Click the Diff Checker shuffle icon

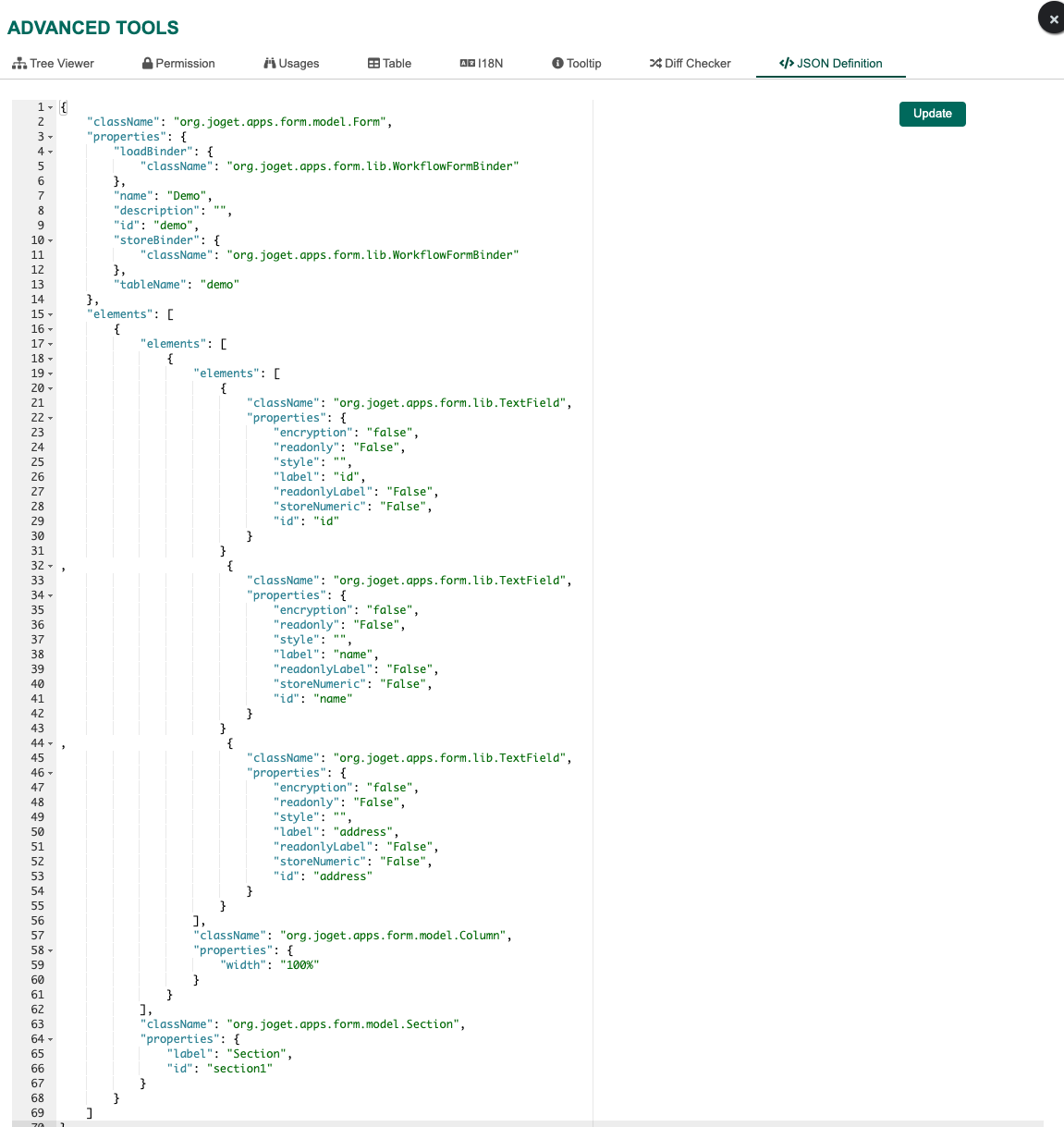coord(655,64)
